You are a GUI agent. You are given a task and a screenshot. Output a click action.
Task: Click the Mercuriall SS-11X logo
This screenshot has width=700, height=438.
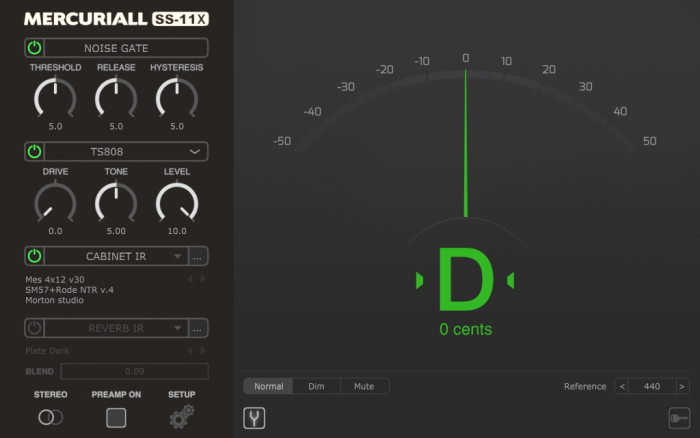click(x=116, y=19)
